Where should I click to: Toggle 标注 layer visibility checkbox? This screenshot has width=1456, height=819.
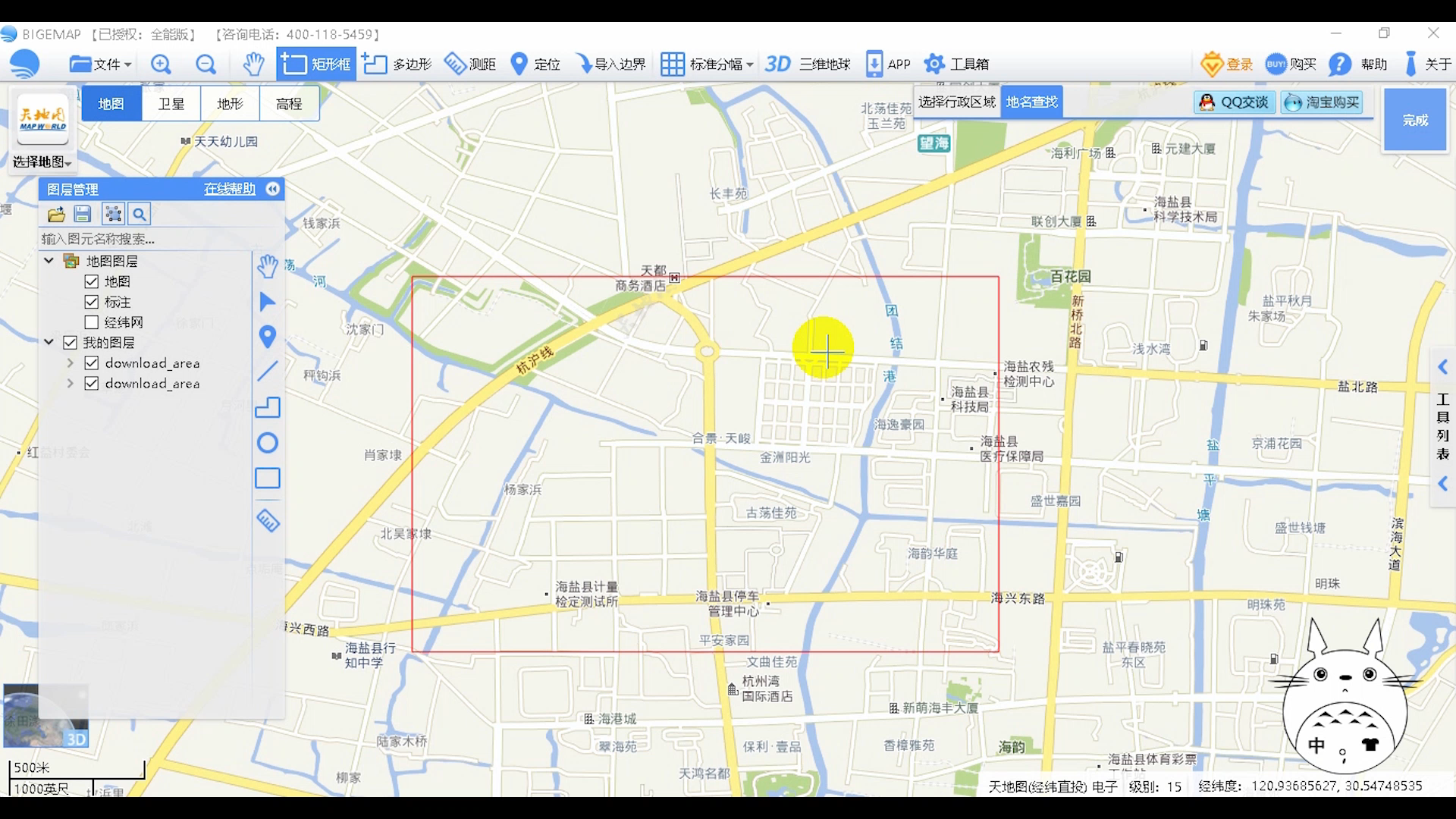point(91,301)
